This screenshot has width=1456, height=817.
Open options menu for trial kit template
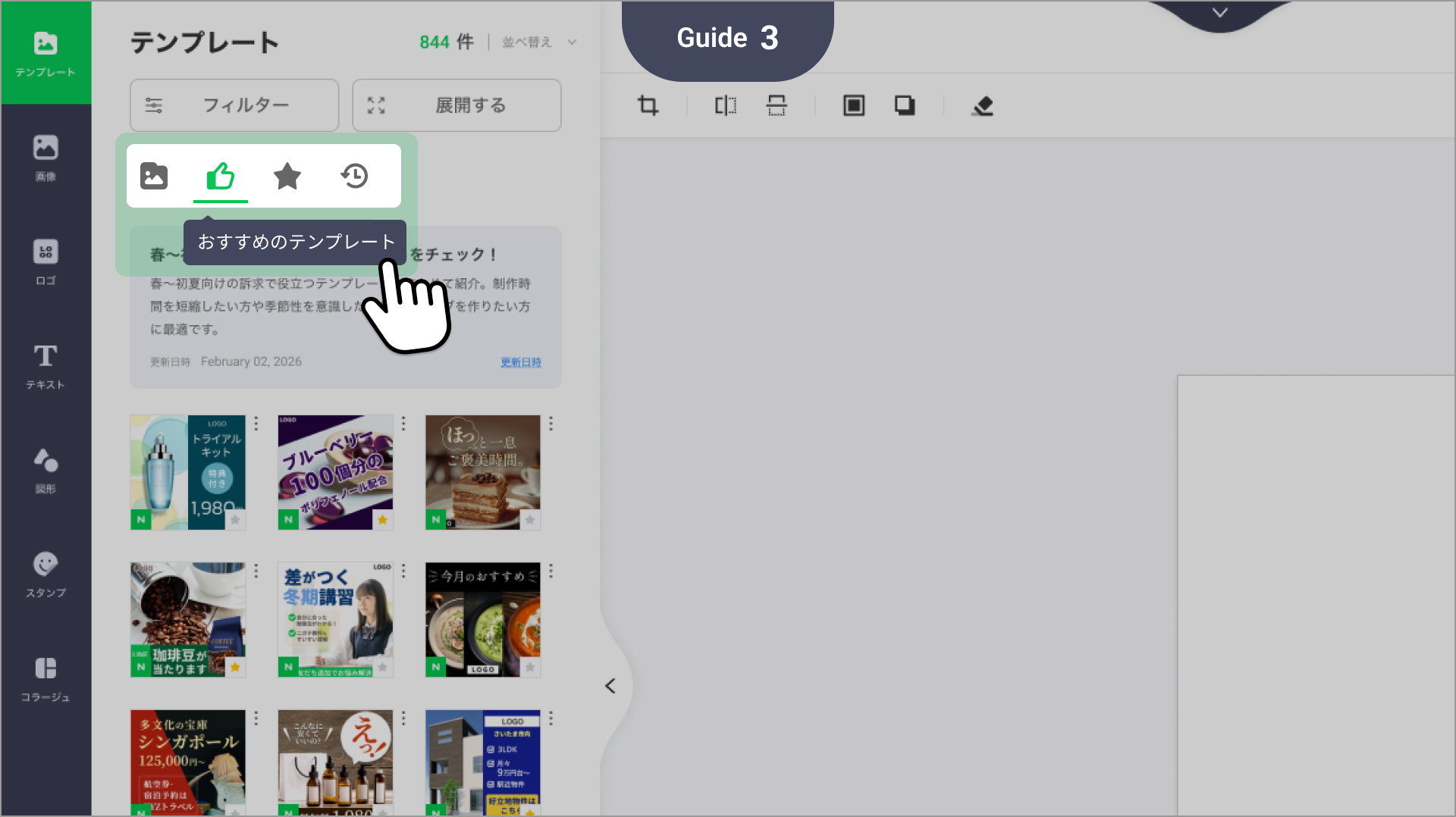(256, 424)
